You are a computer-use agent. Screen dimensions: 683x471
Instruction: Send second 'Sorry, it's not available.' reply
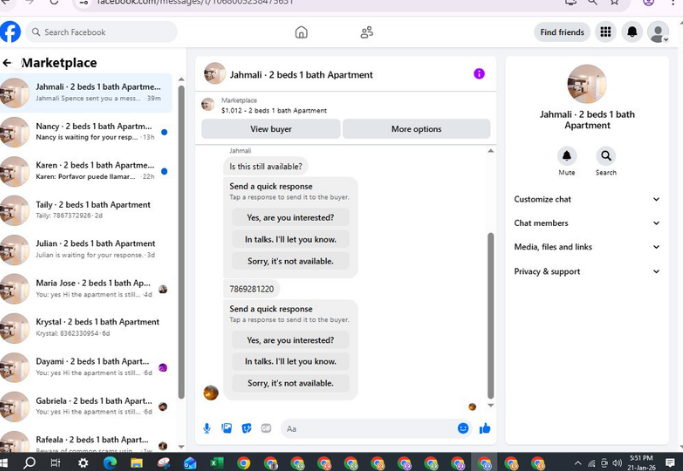click(290, 383)
